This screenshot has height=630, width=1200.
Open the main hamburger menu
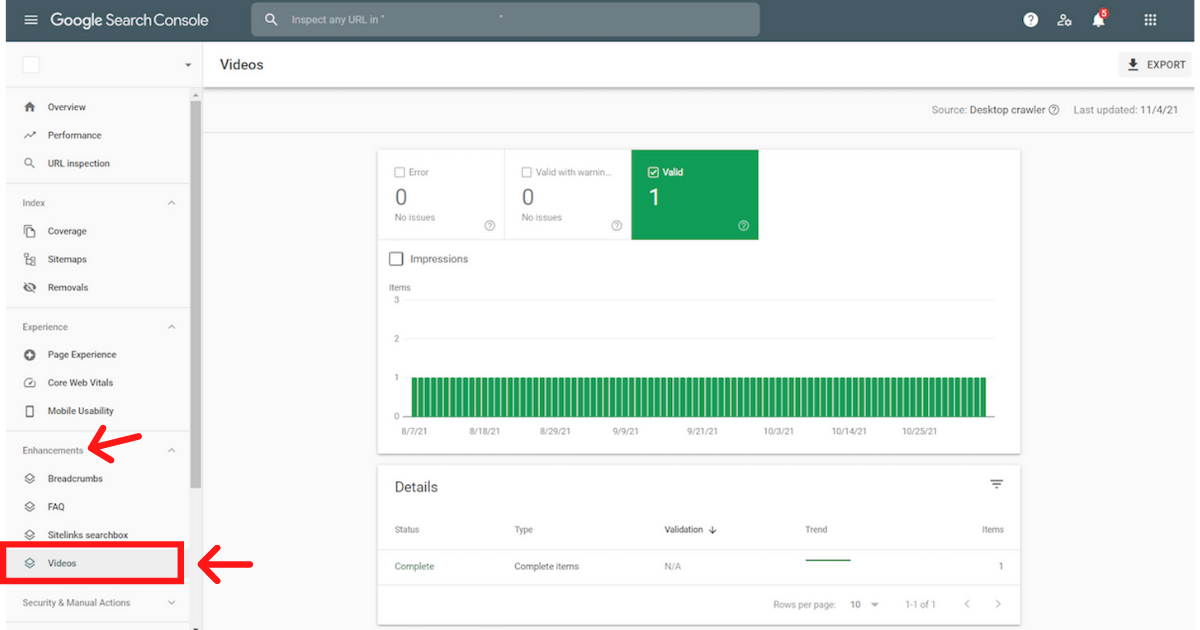pyautogui.click(x=31, y=20)
